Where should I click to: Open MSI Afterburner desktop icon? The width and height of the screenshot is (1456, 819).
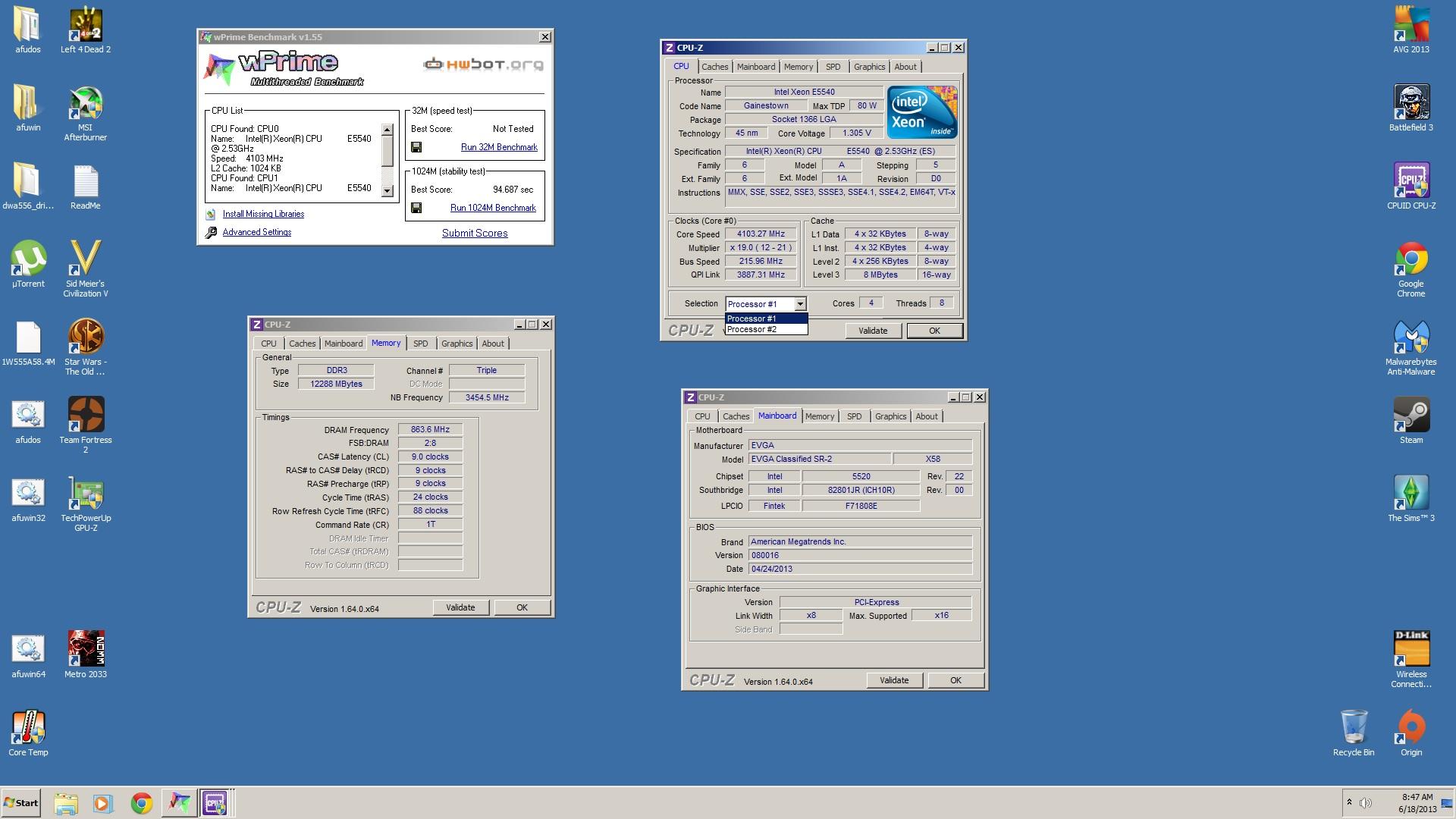coord(86,114)
